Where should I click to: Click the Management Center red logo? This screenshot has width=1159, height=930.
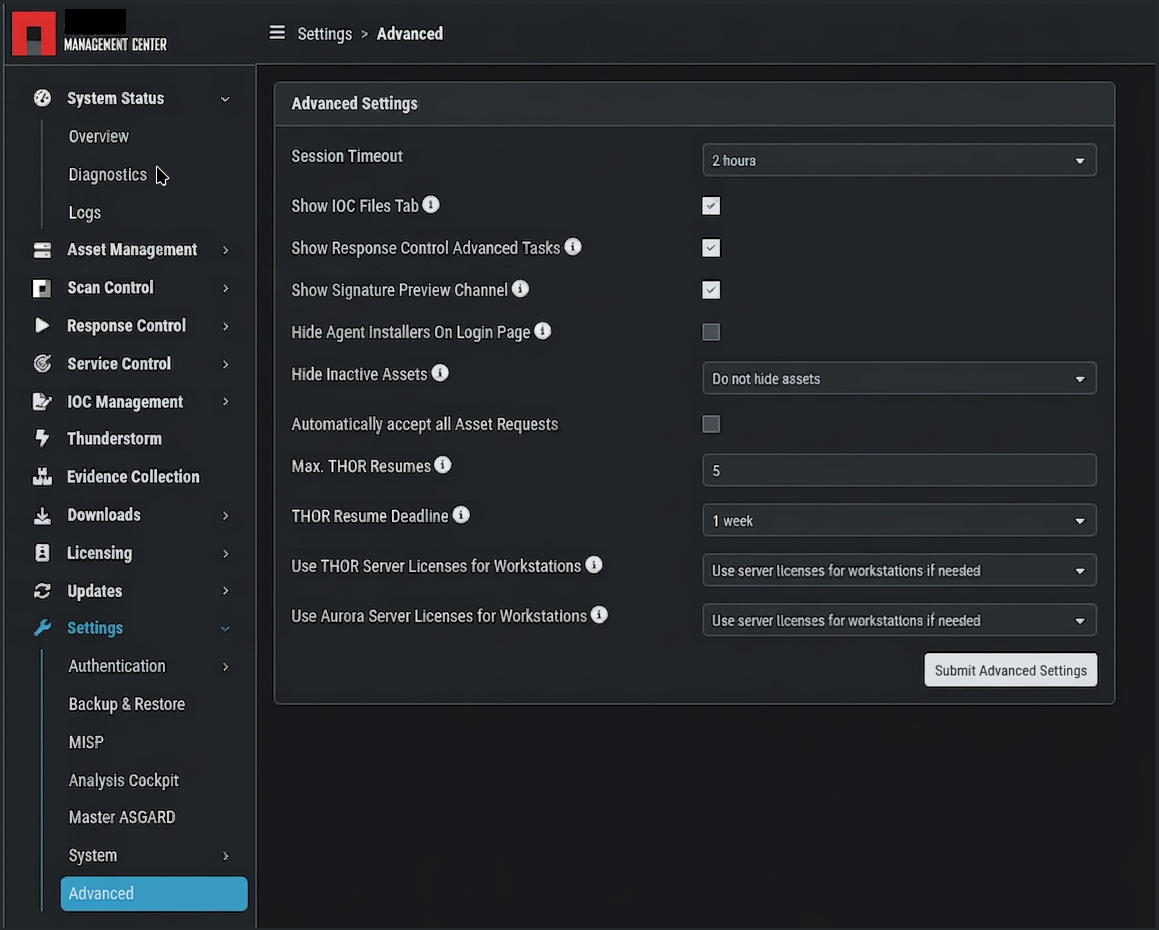click(34, 33)
